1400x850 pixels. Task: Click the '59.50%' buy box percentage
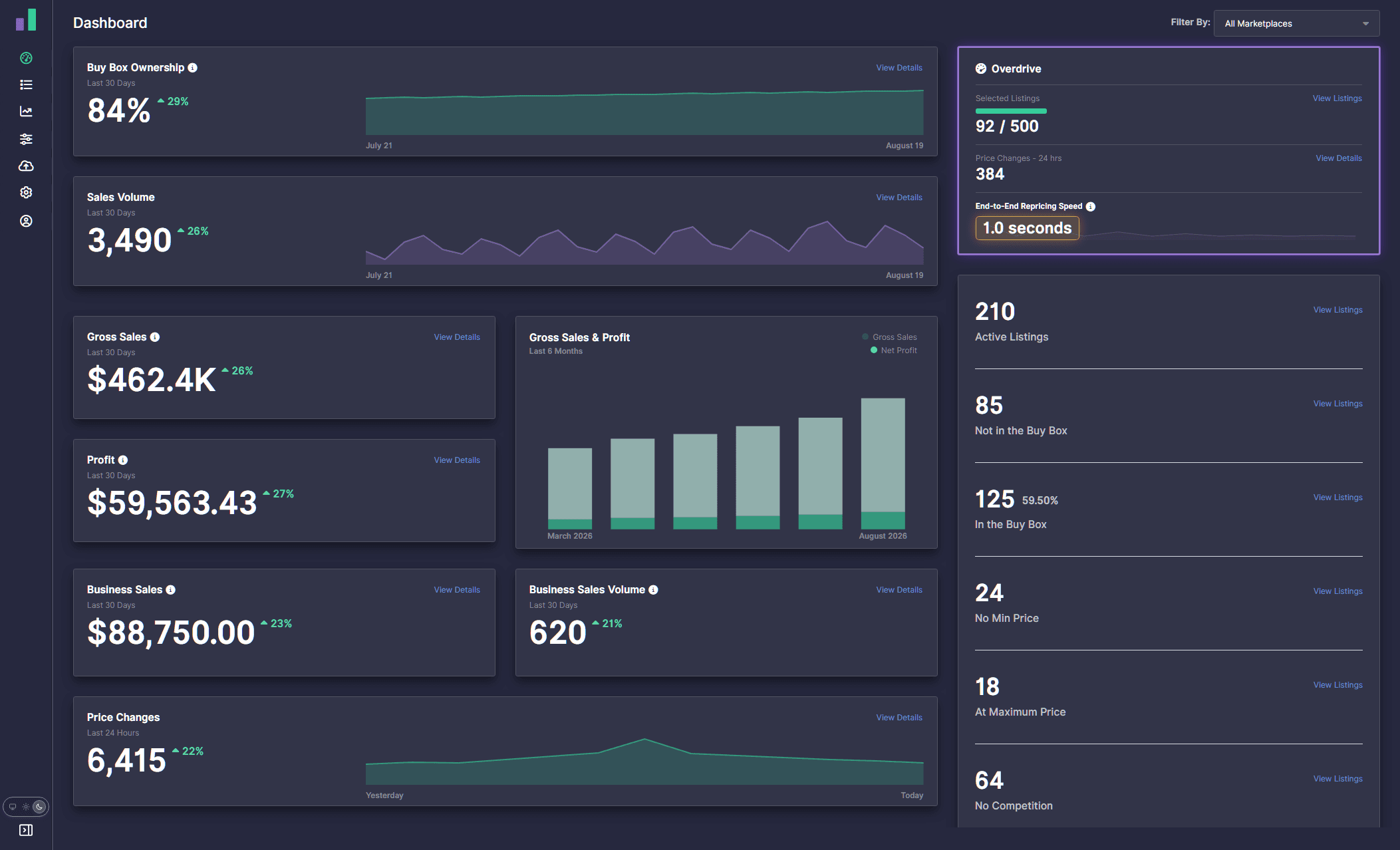tap(1040, 501)
